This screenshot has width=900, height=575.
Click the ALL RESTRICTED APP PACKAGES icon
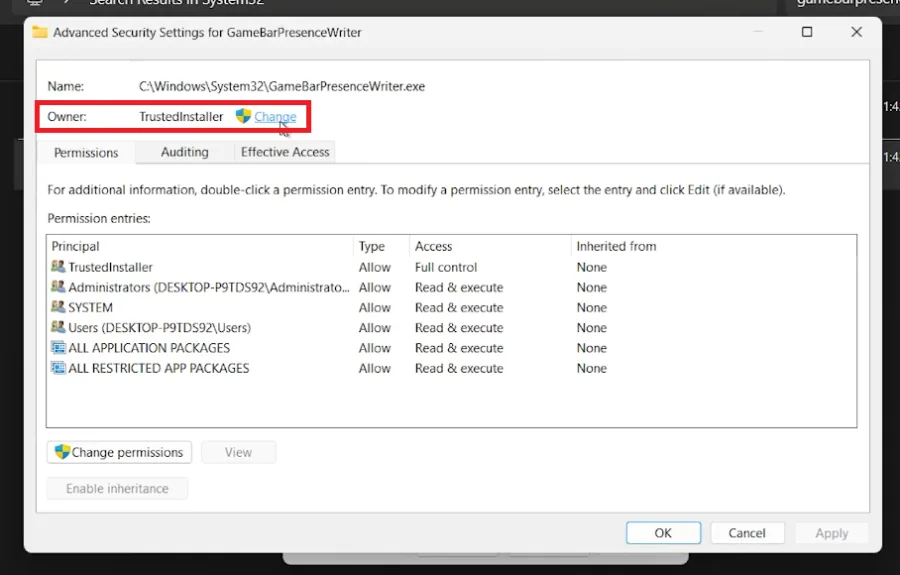(58, 367)
